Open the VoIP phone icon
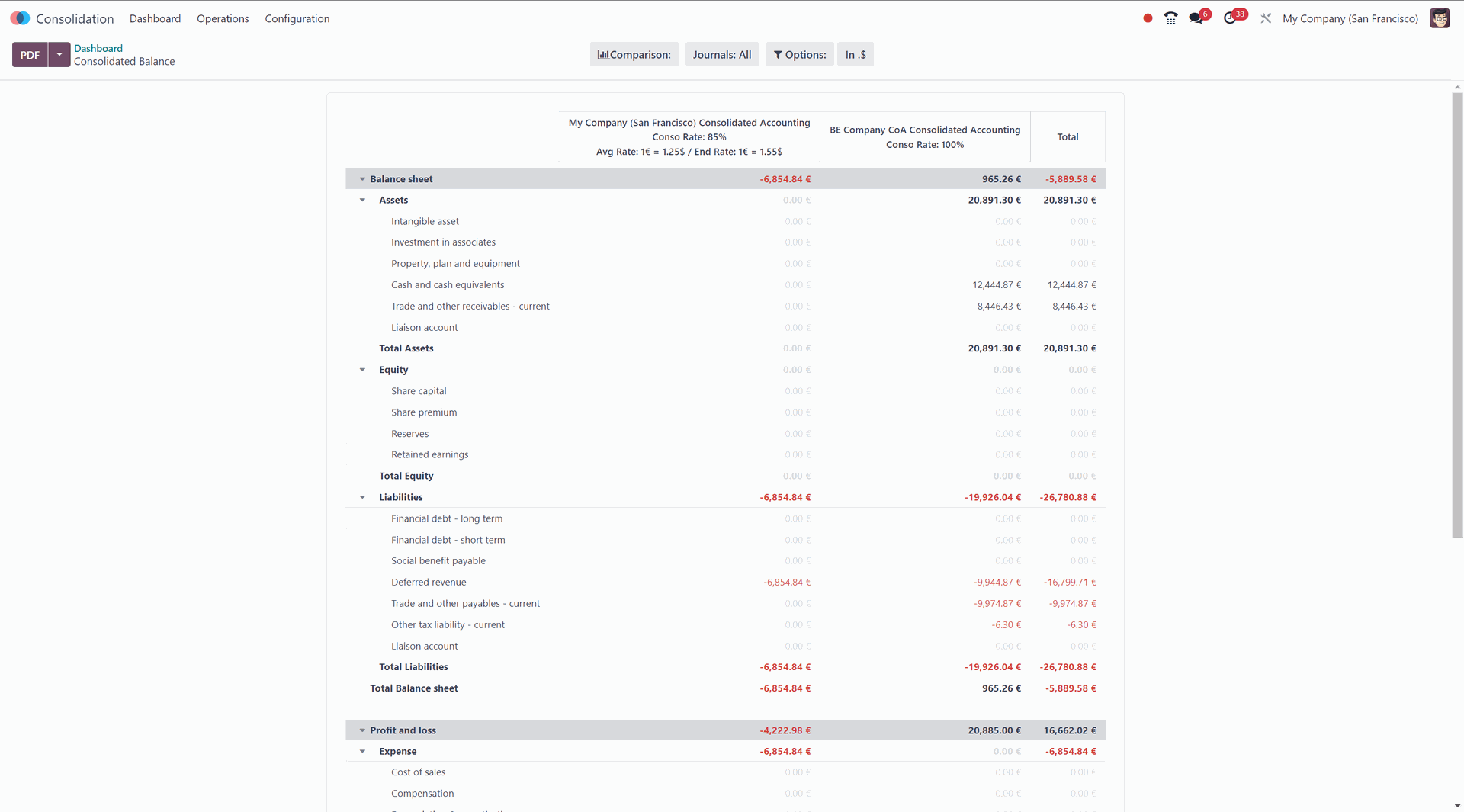Image resolution: width=1464 pixels, height=812 pixels. coord(1170,18)
